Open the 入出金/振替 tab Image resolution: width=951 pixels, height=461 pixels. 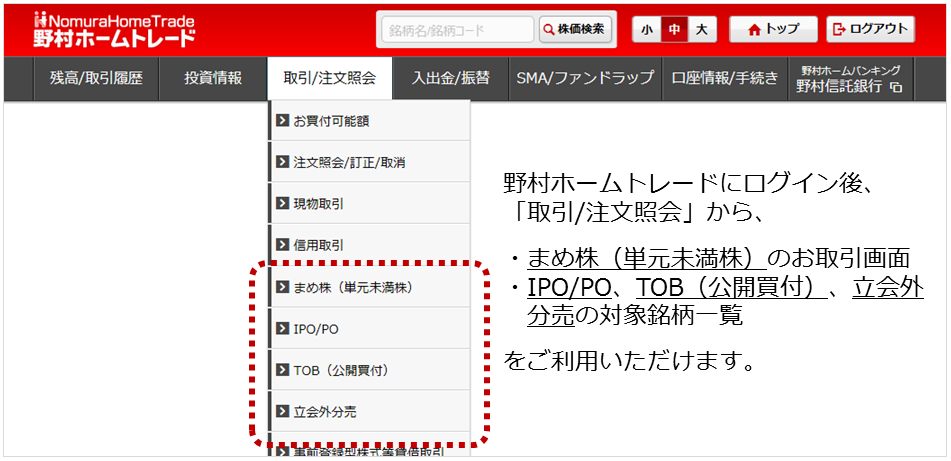[x=451, y=78]
